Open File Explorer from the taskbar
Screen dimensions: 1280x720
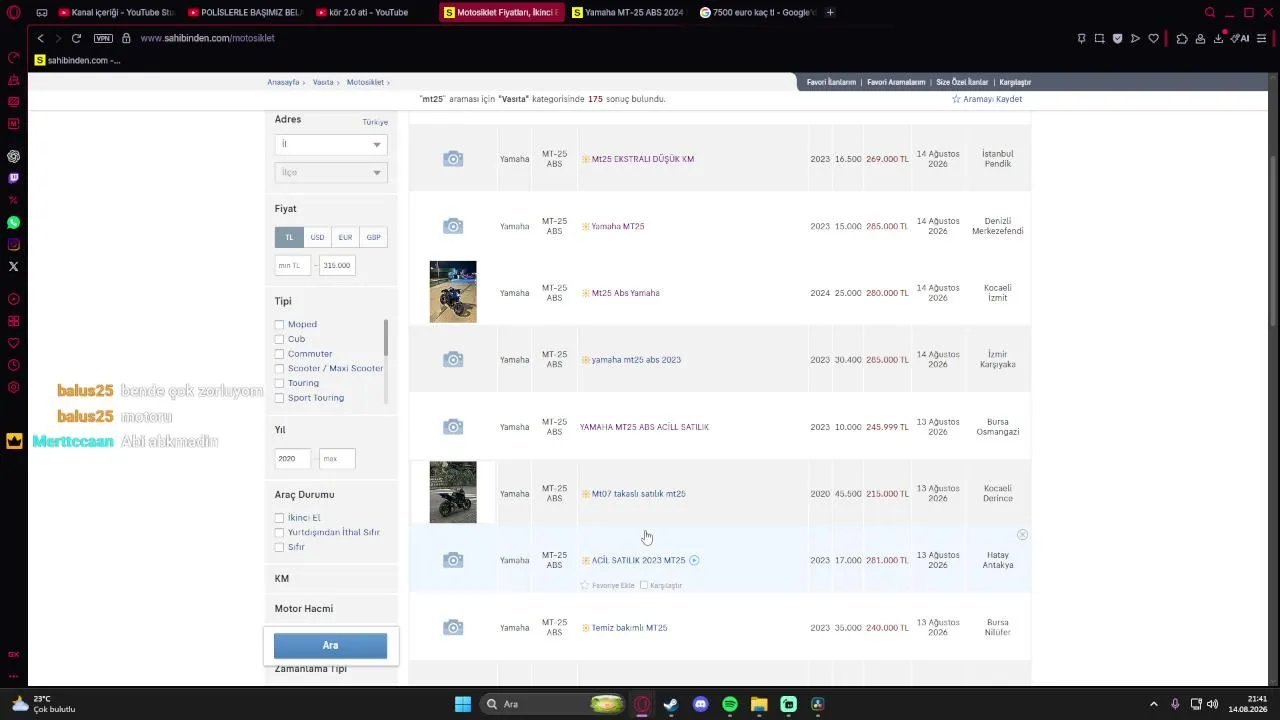pyautogui.click(x=759, y=704)
